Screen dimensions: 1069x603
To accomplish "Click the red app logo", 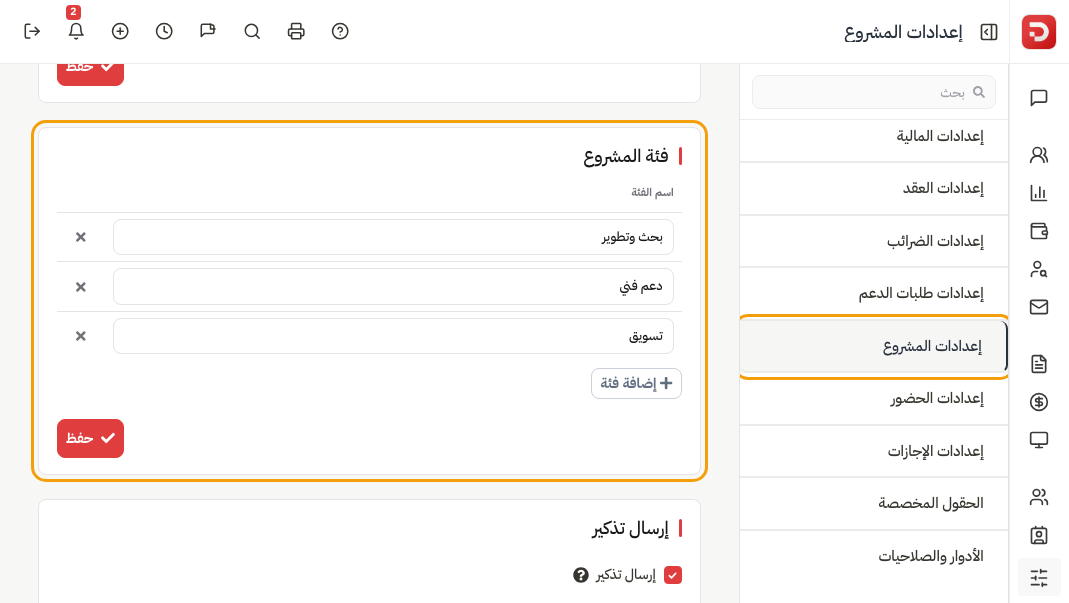I will point(1038,32).
